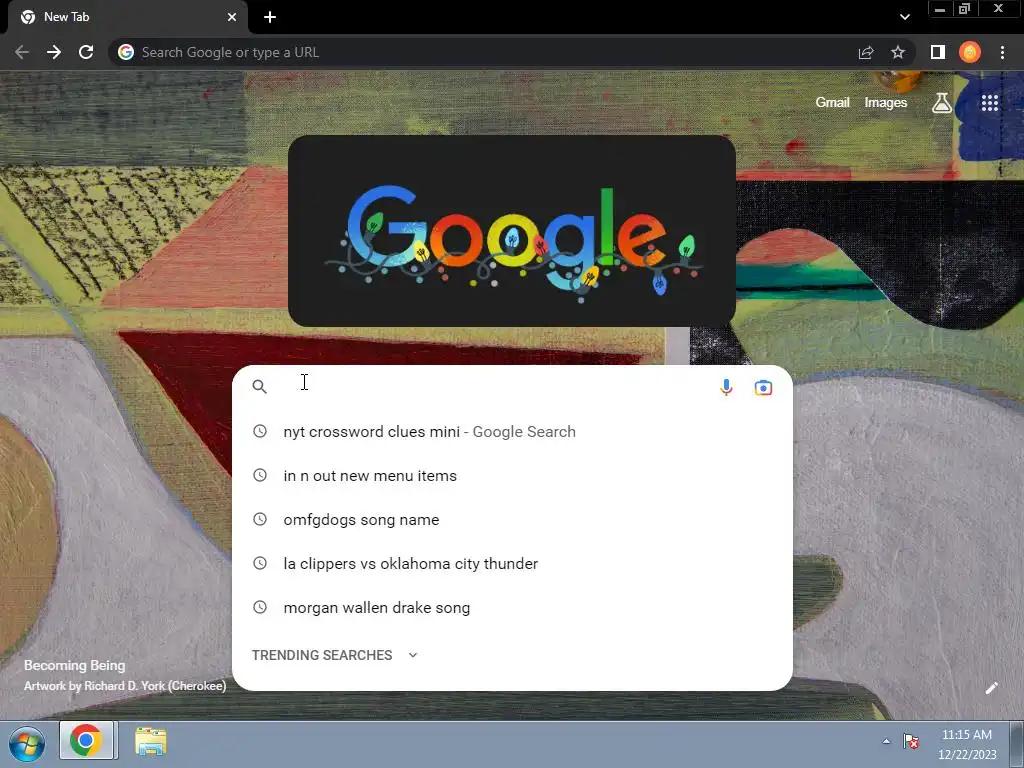Click the browser forward arrow
This screenshot has height=768, width=1024.
[x=54, y=52]
